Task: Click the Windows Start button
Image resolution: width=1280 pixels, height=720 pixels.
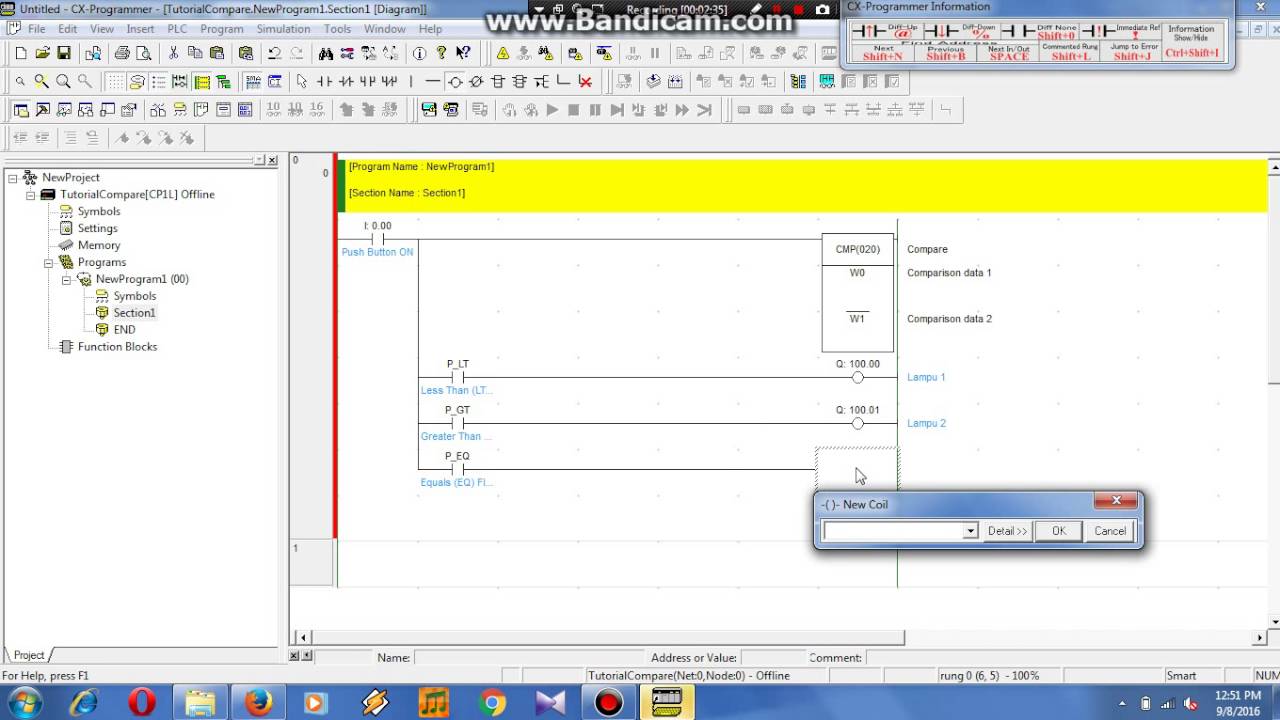Action: 25,703
